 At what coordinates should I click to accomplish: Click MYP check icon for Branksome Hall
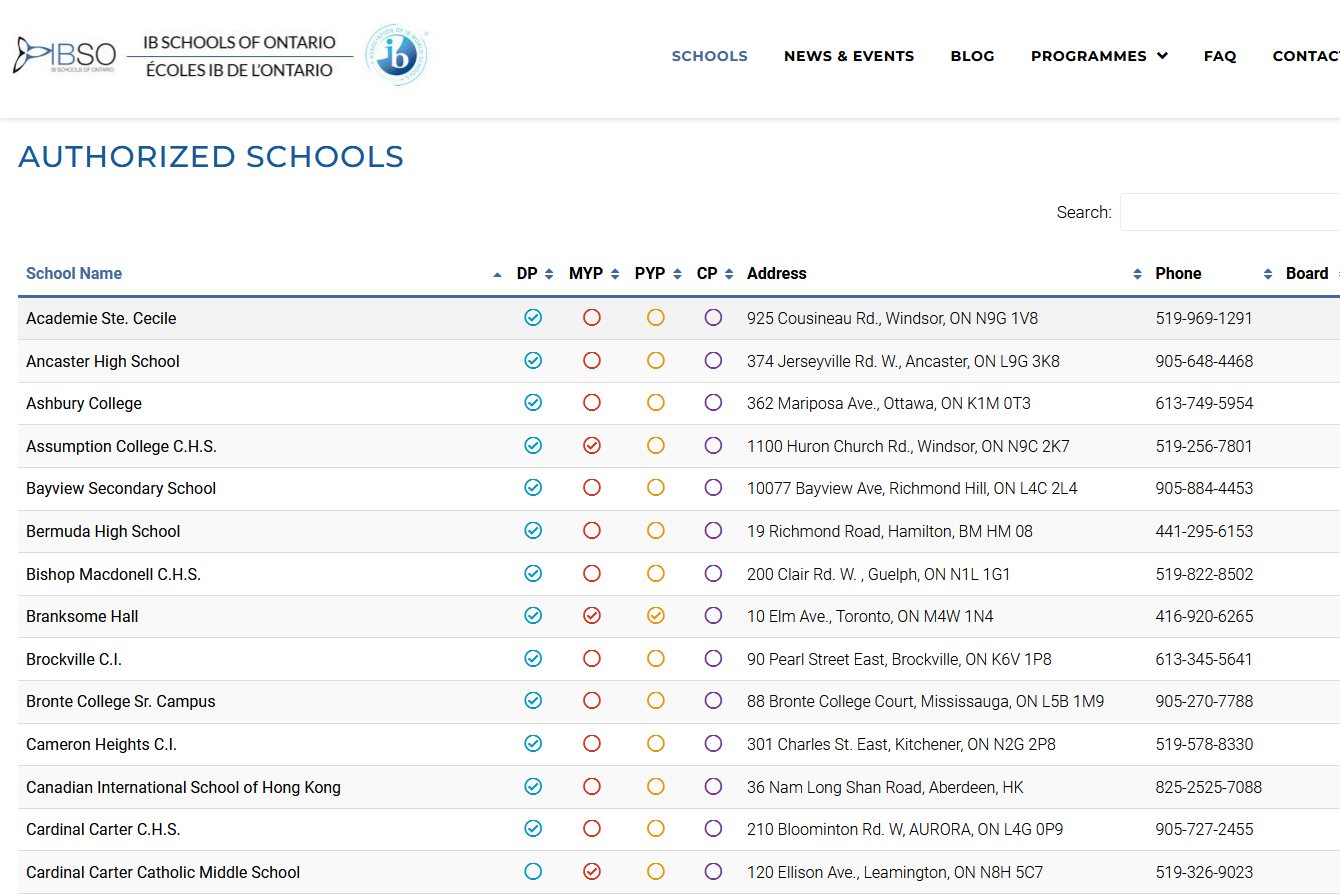592,616
